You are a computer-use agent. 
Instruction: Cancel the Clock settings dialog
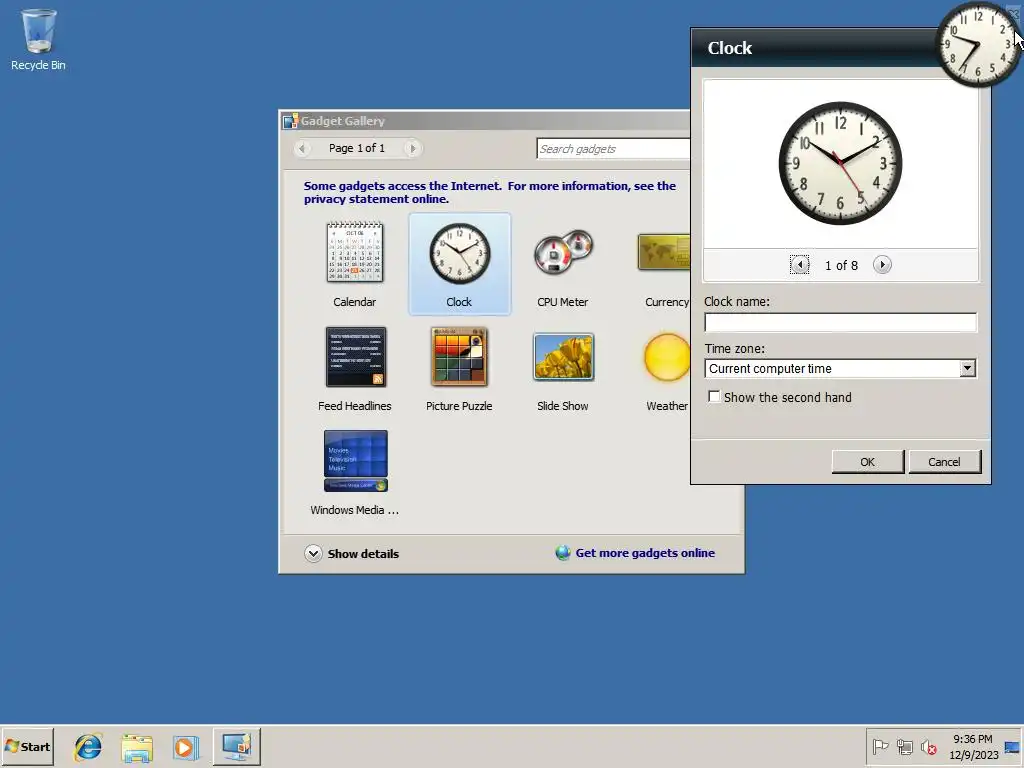point(944,462)
